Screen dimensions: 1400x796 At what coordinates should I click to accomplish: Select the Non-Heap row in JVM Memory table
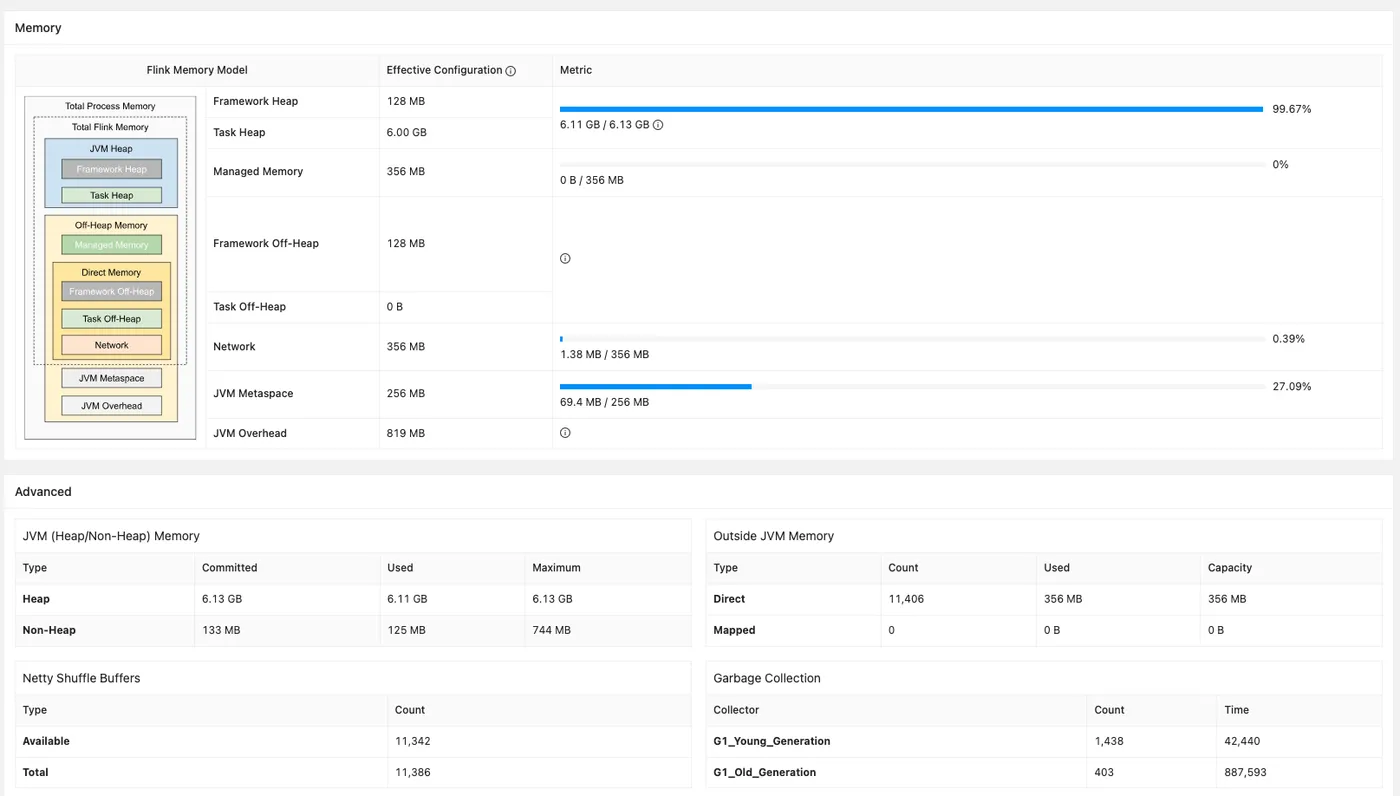coord(49,630)
